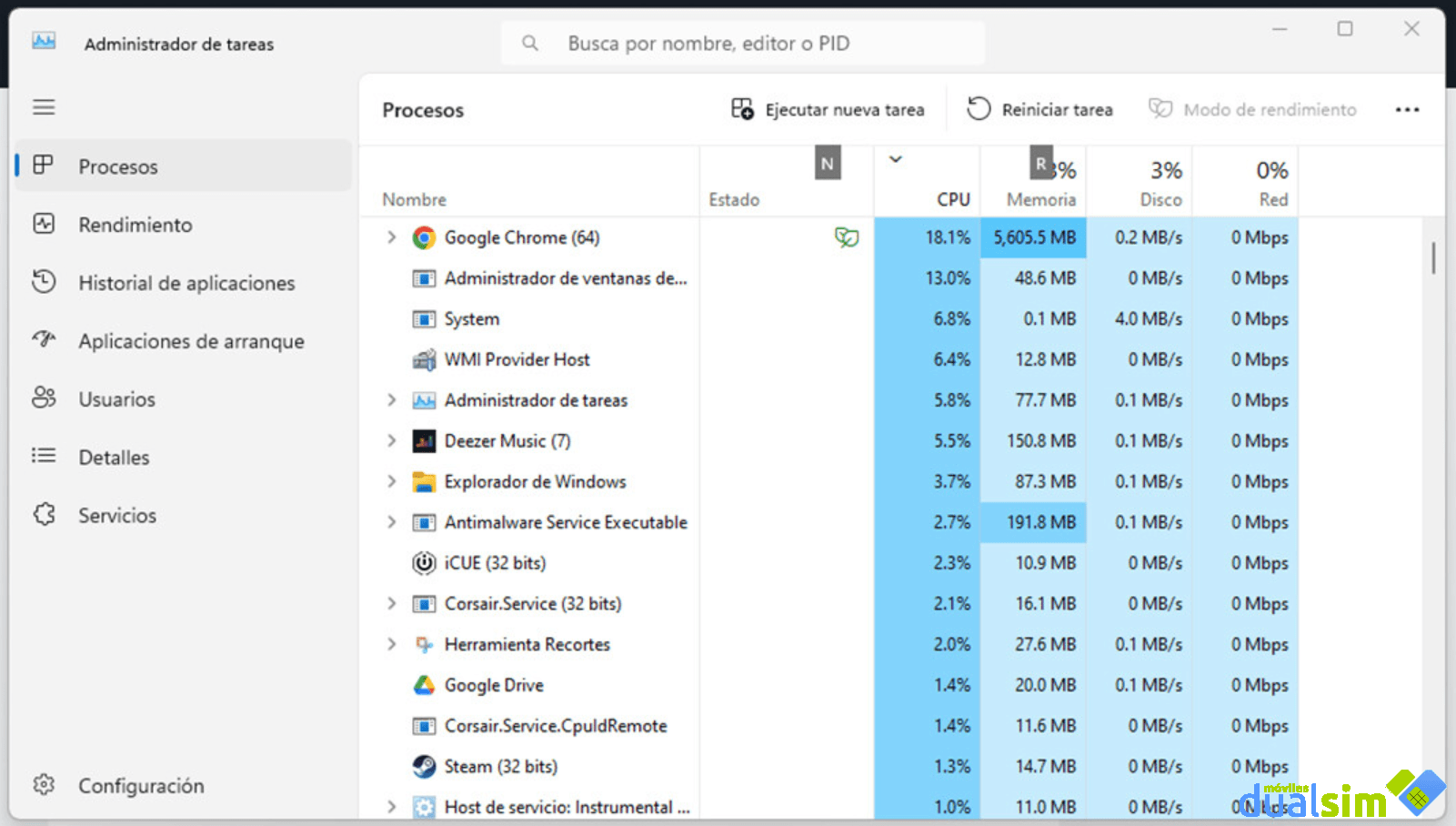Select the 150.8 MB Deezer memory cell

tap(1034, 441)
